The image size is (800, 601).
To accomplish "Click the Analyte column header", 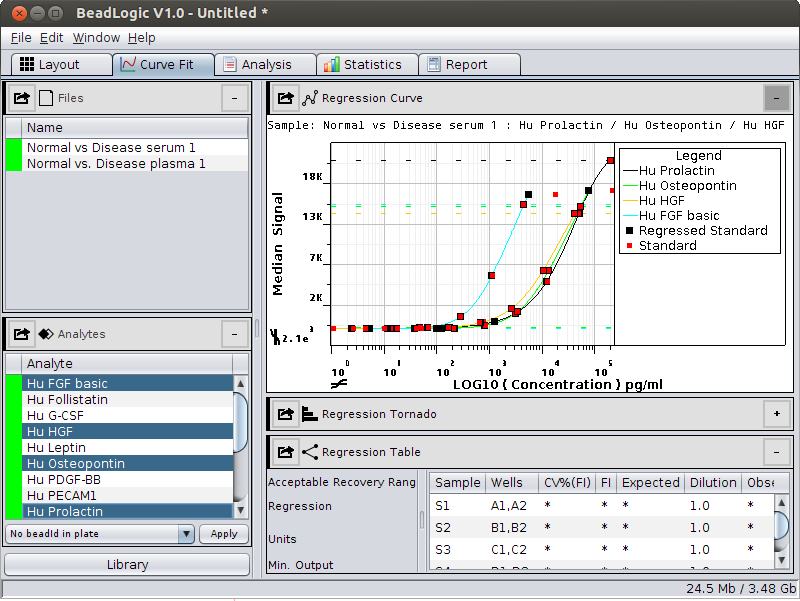I will coord(127,364).
